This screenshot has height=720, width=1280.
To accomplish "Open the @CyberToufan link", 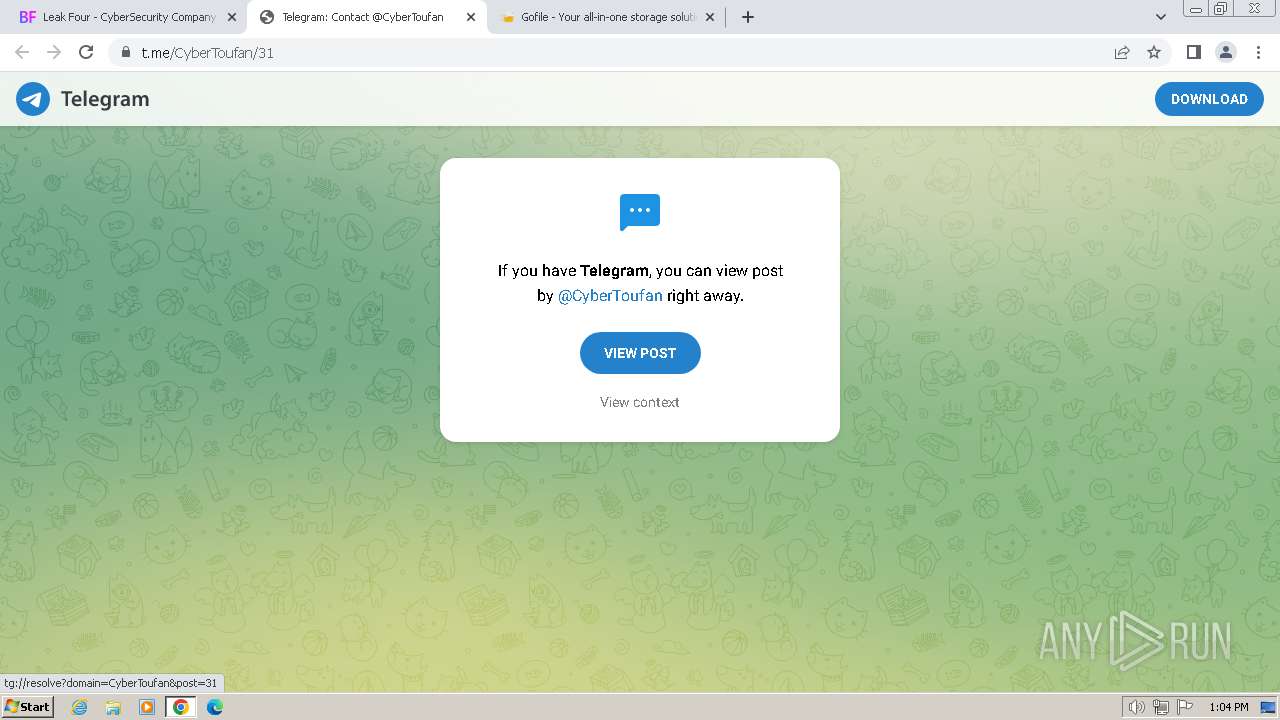I will (610, 296).
